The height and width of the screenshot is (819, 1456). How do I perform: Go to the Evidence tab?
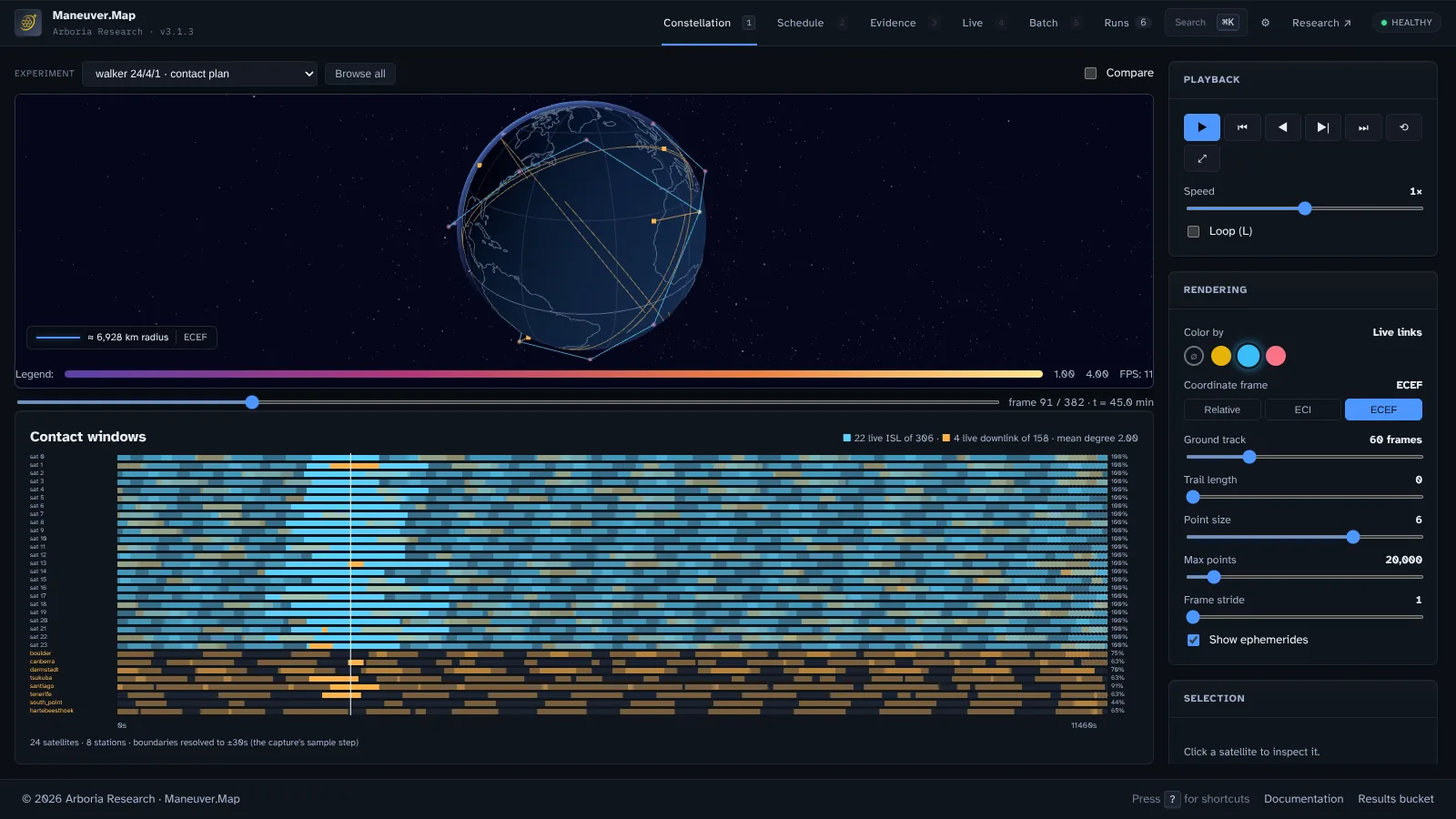click(905, 23)
